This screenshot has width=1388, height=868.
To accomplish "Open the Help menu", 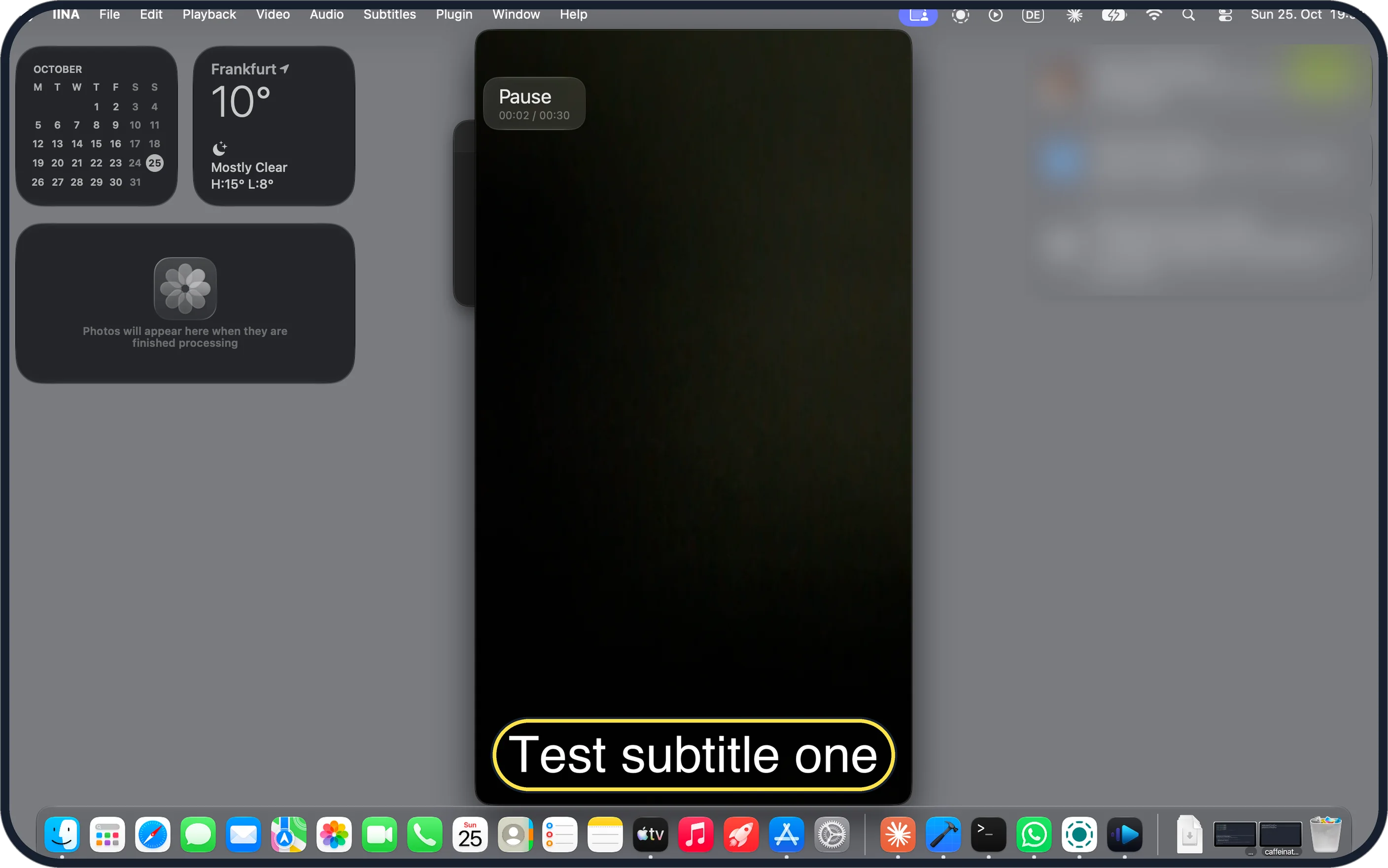I will coord(573,14).
